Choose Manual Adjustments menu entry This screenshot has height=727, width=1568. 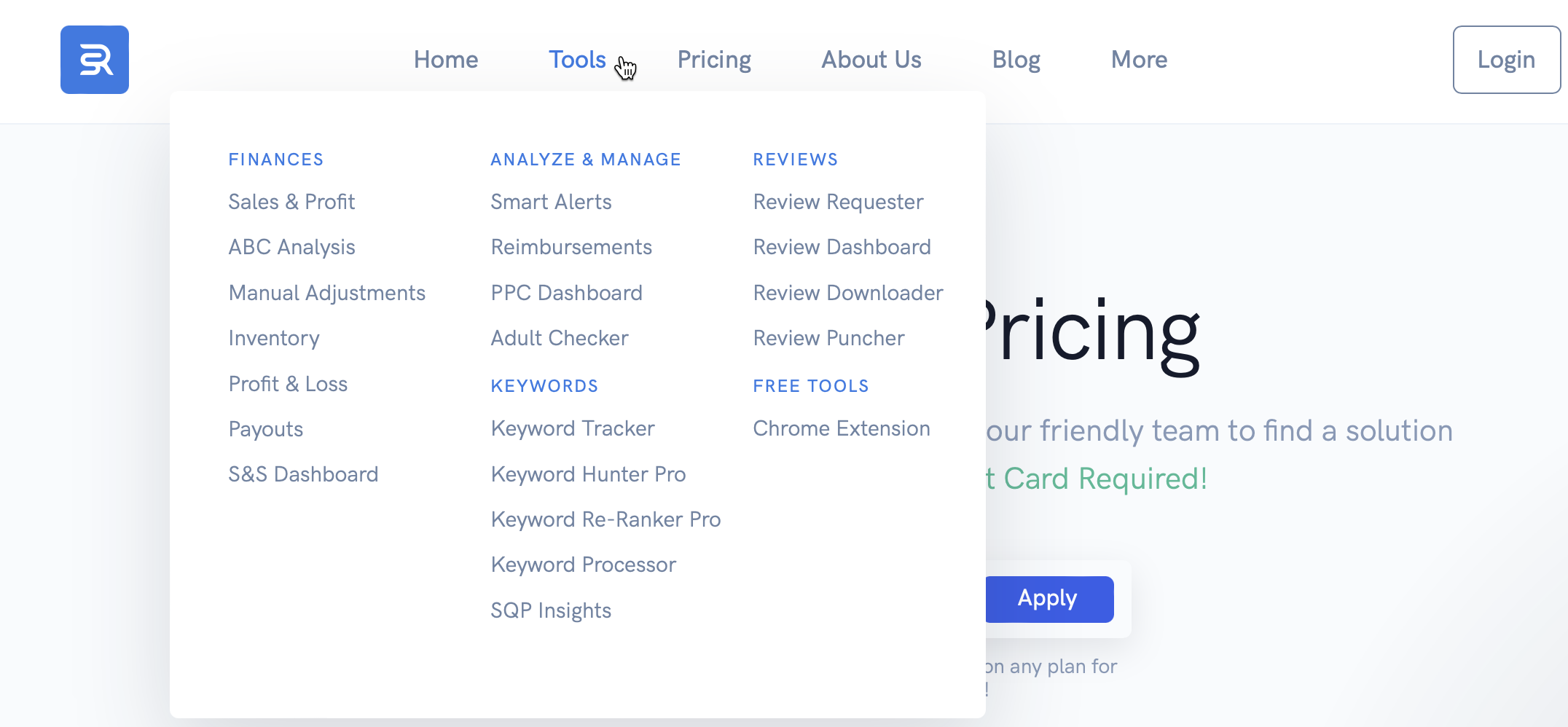326,293
